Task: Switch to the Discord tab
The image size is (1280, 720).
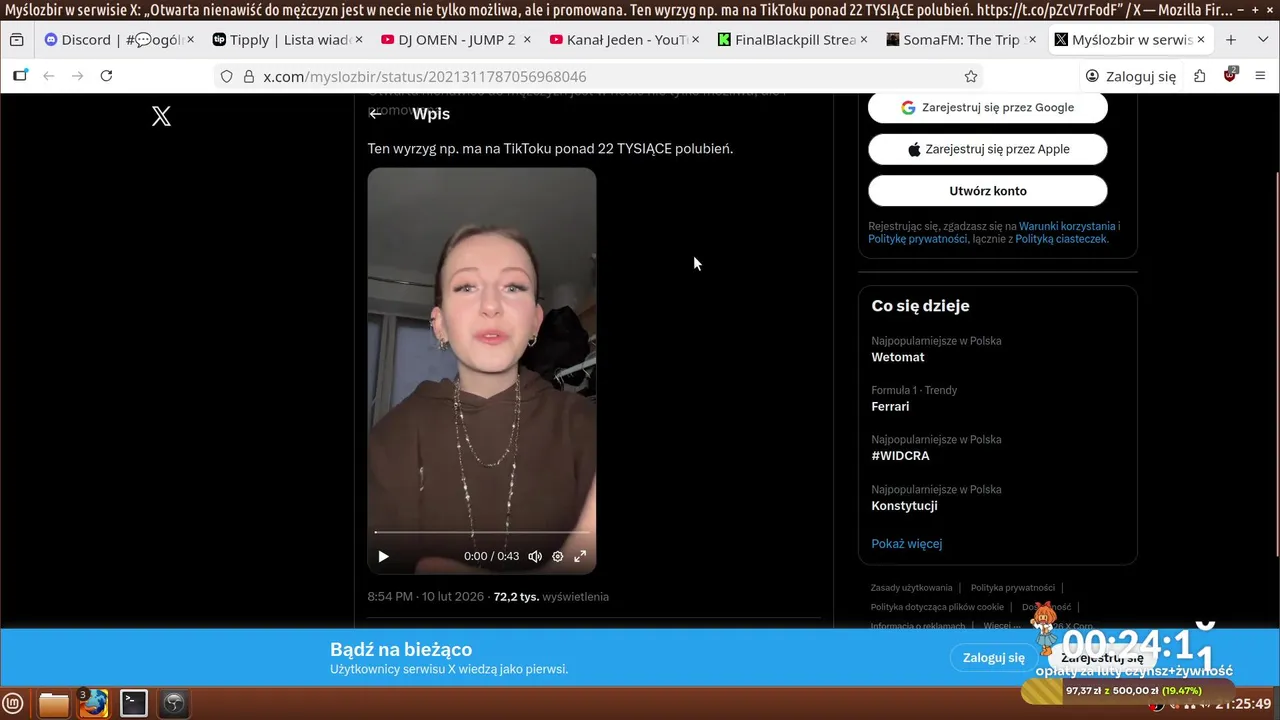Action: tap(119, 40)
